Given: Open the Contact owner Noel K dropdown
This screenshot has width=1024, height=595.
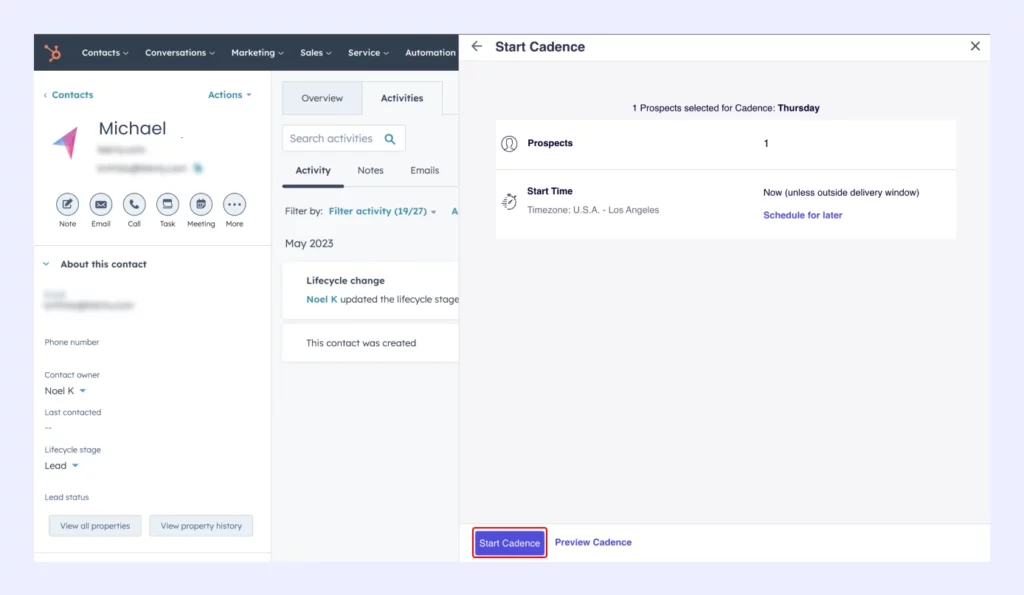Looking at the screenshot, I should click(x=65, y=391).
